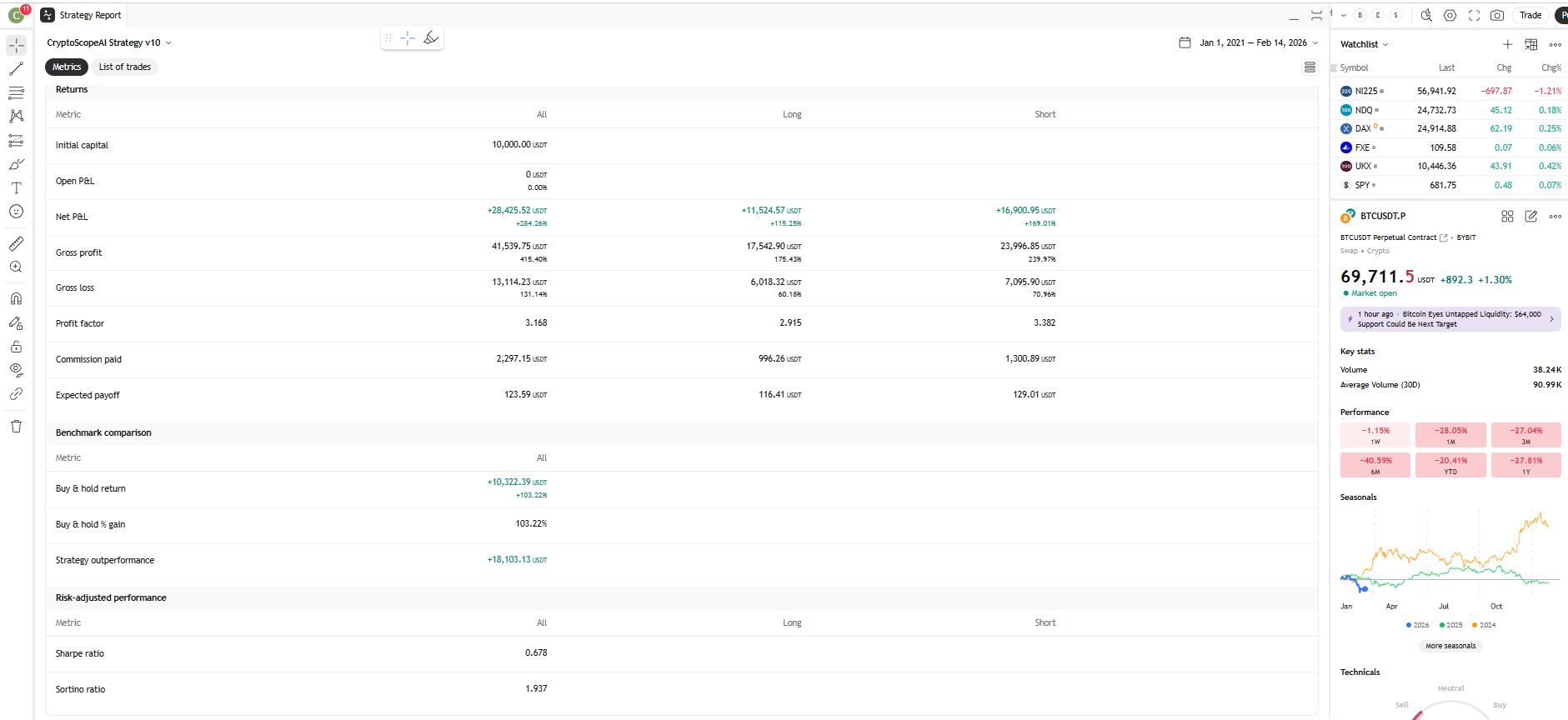Select the Text annotation tool
The image size is (1568, 720).
click(16, 188)
